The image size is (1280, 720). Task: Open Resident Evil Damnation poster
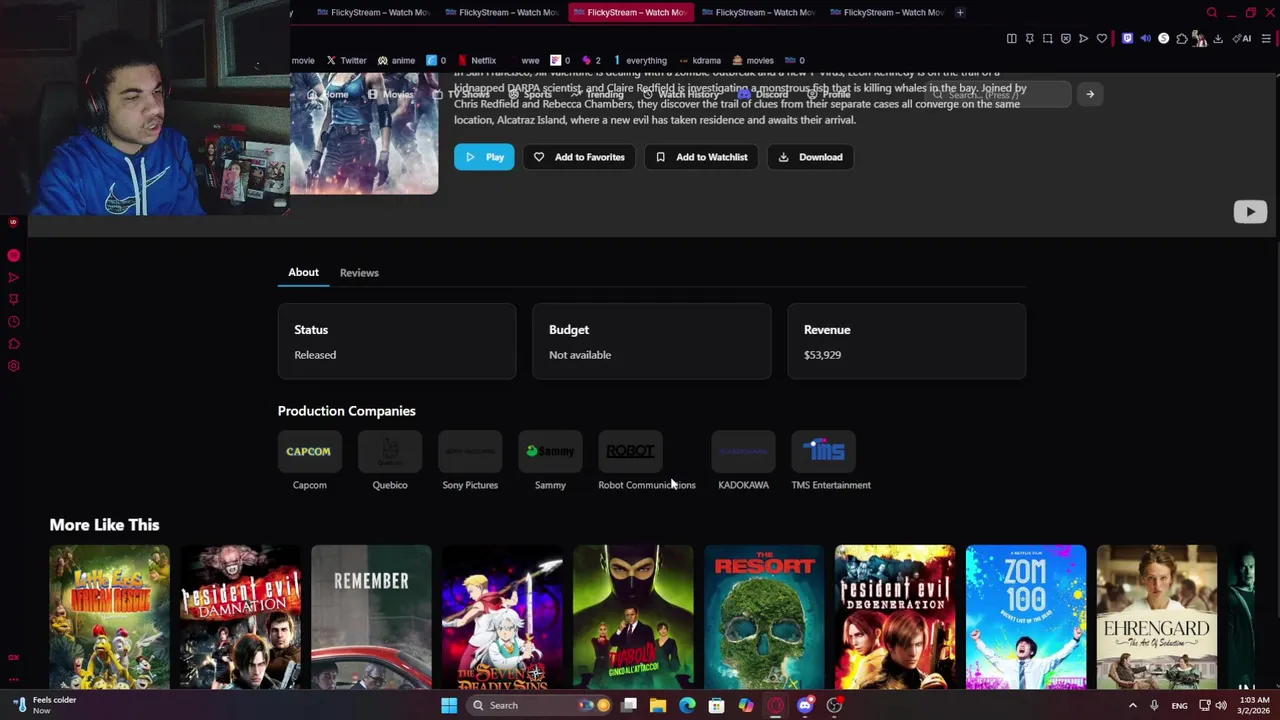coord(241,617)
